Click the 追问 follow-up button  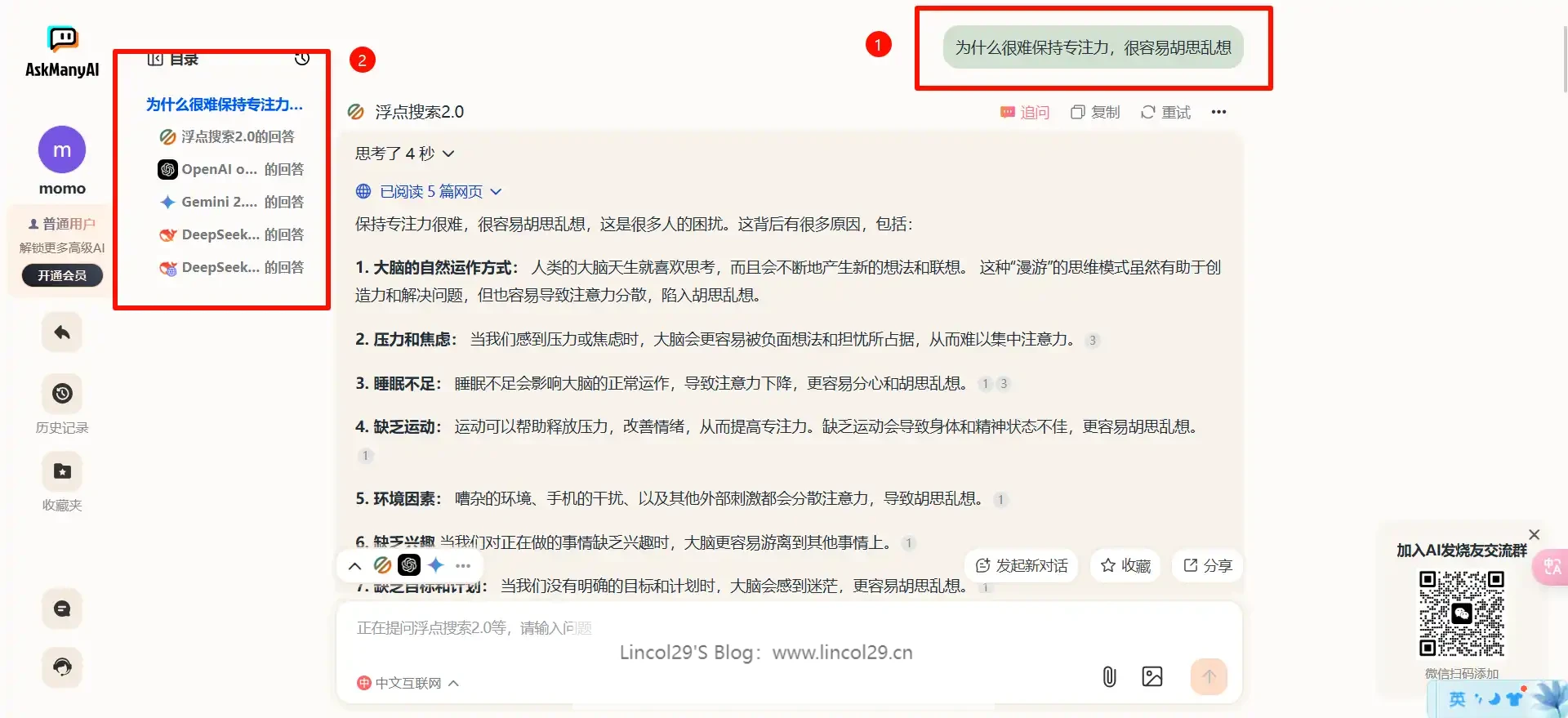point(1025,112)
